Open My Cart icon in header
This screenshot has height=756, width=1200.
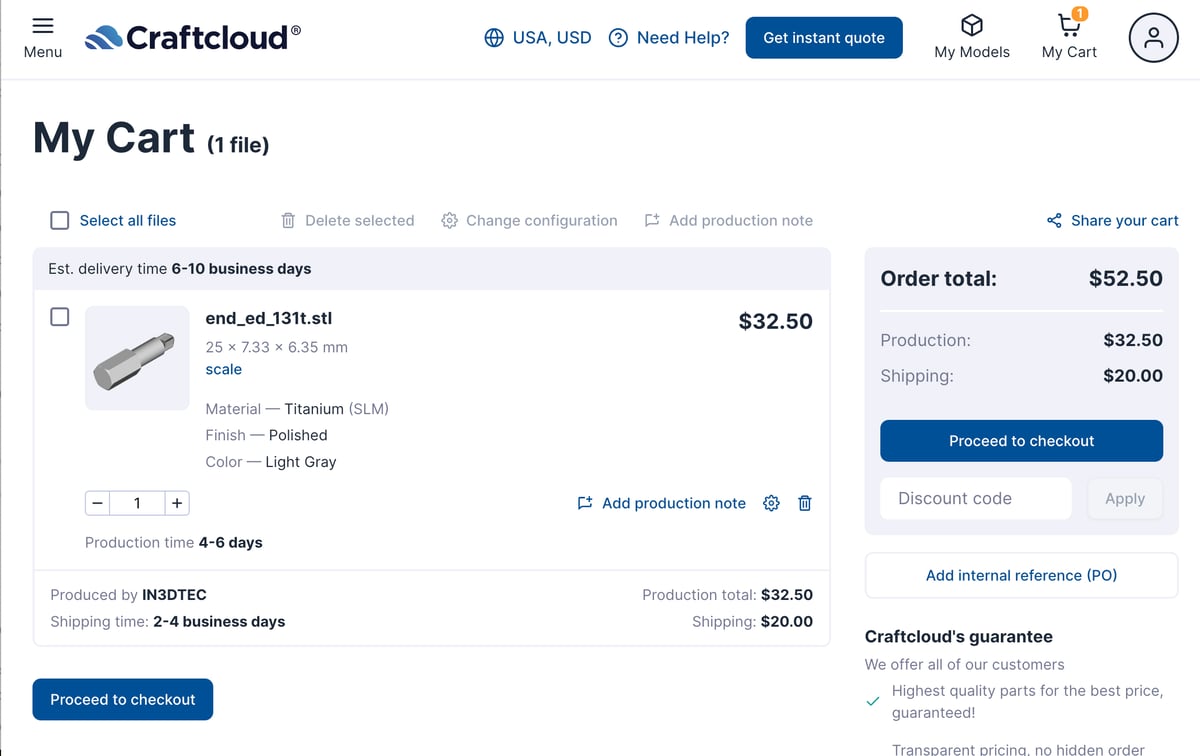pos(1069,25)
